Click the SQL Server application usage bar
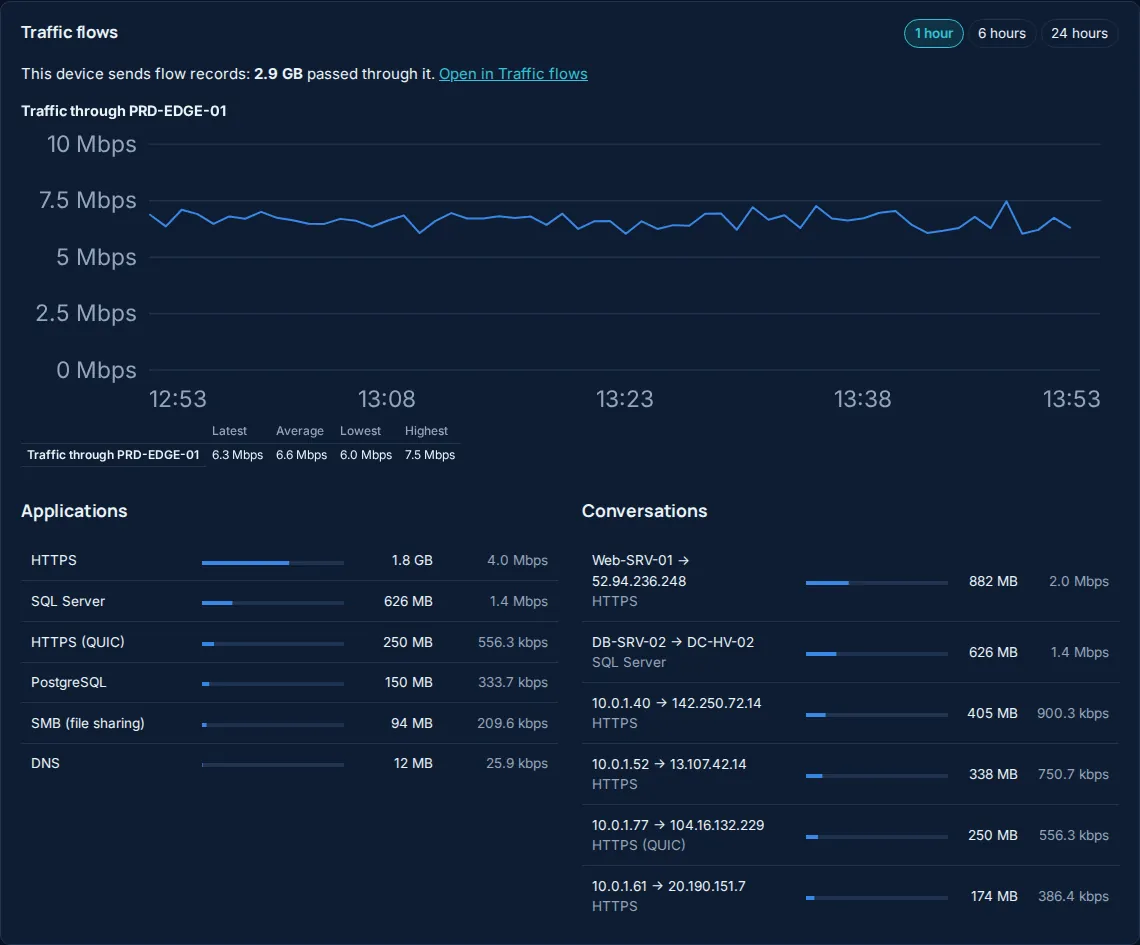Image resolution: width=1140 pixels, height=945 pixels. coord(273,603)
